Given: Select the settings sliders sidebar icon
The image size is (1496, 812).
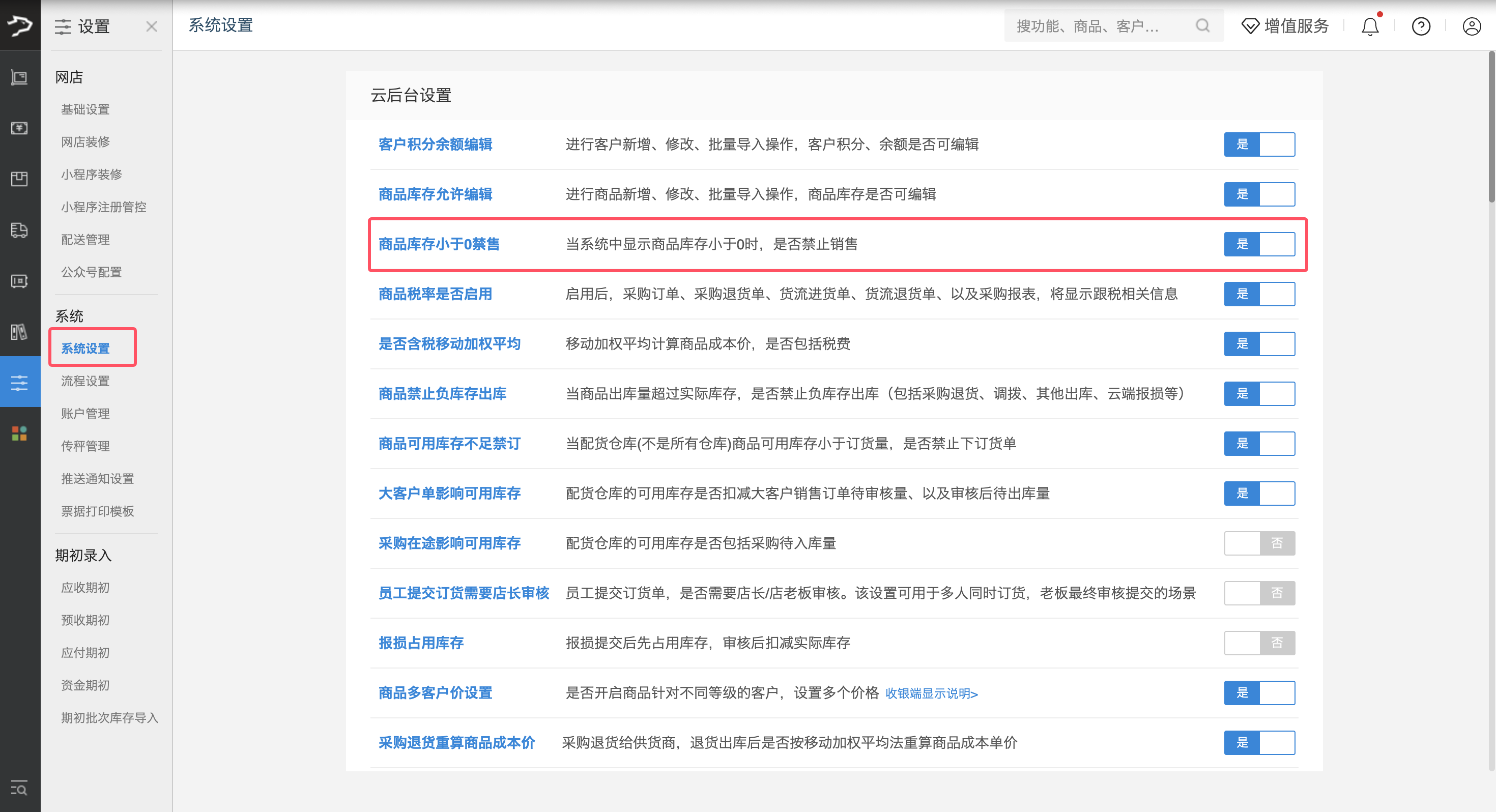Looking at the screenshot, I should tap(20, 382).
